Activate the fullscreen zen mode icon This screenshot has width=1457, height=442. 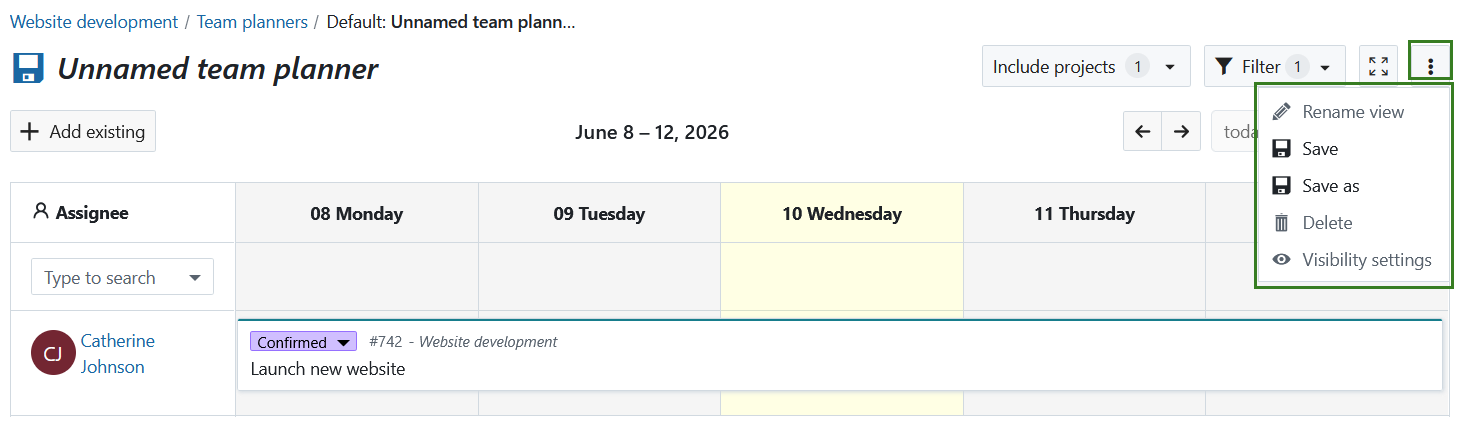pos(1378,66)
